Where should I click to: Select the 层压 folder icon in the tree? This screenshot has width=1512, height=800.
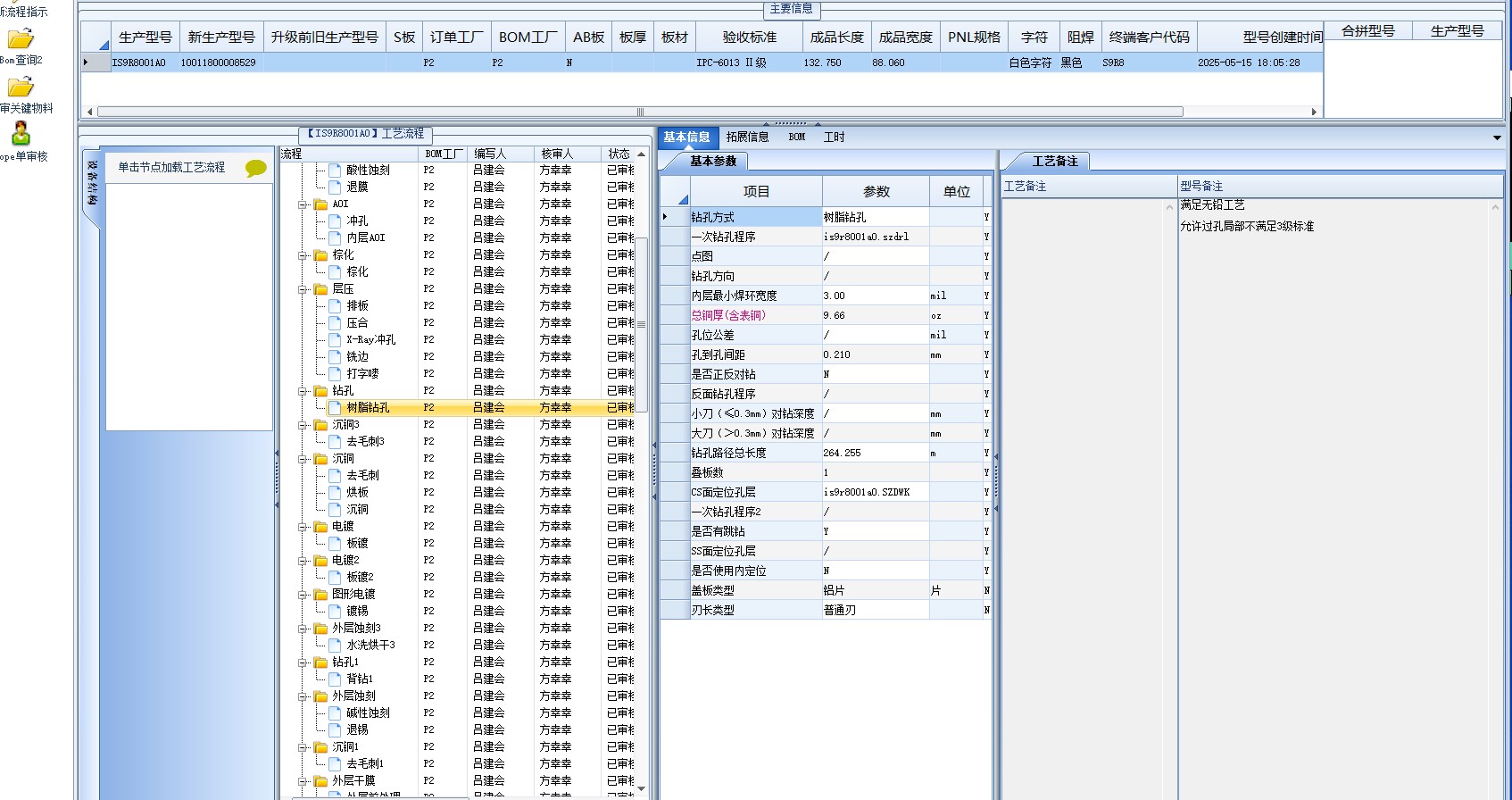(x=321, y=289)
